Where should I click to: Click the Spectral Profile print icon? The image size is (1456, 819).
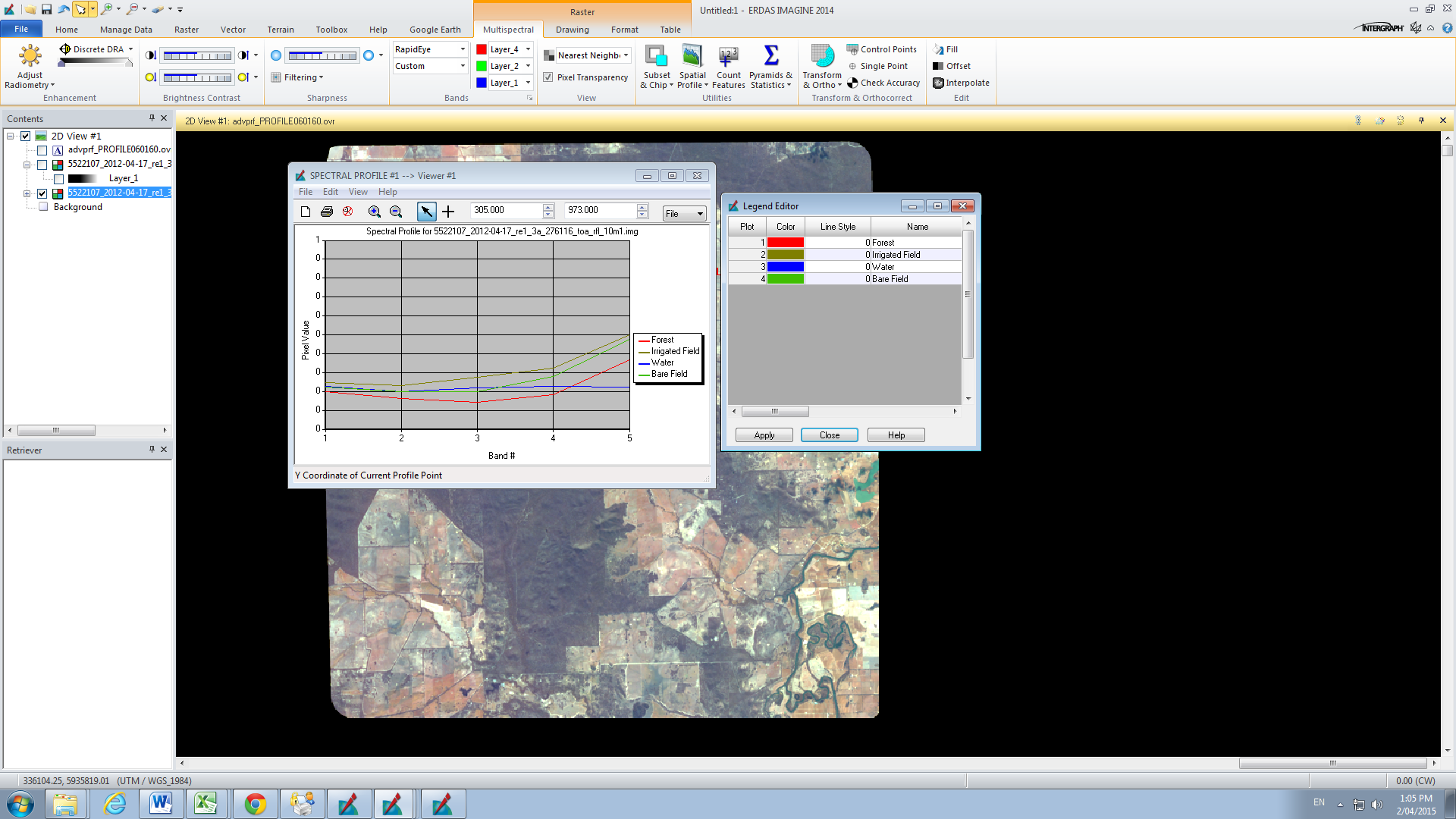tap(327, 212)
